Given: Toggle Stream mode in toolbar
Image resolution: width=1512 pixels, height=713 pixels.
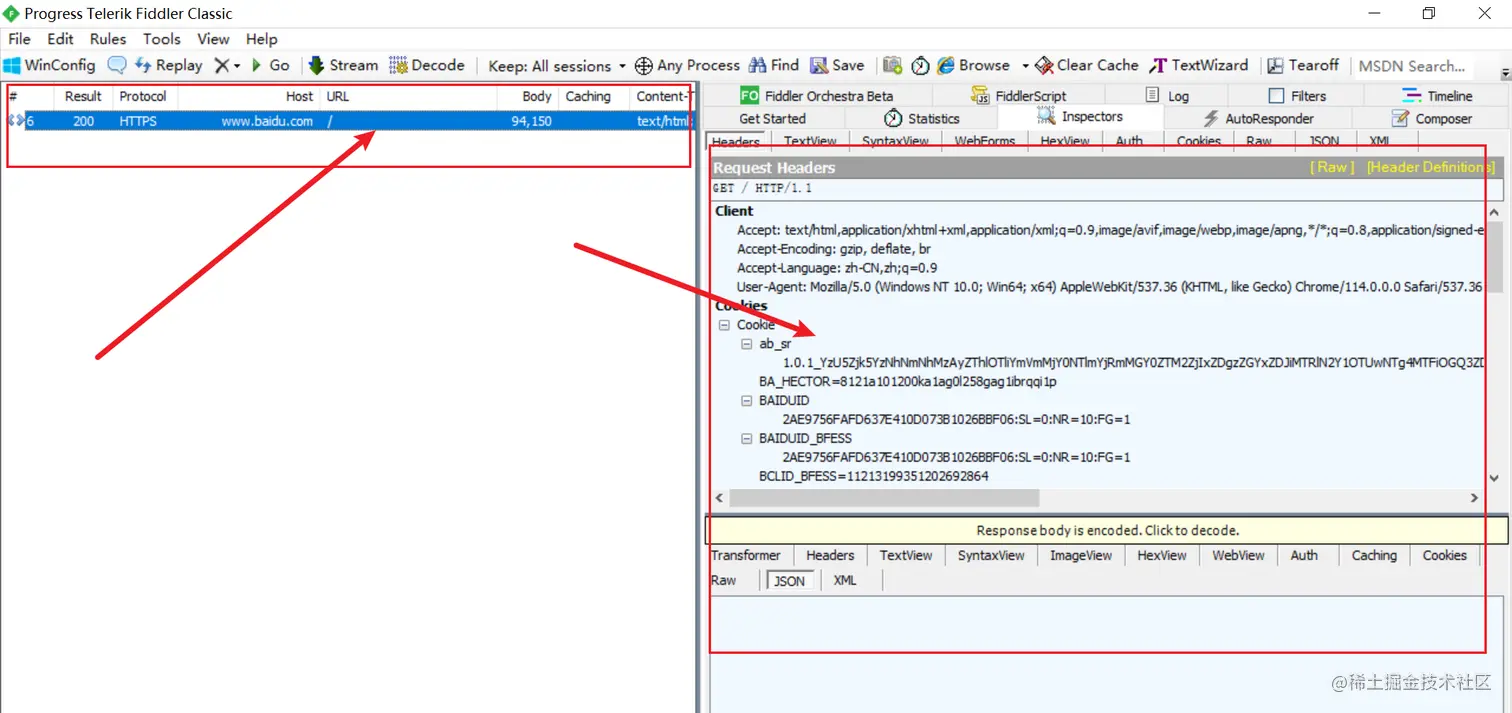Looking at the screenshot, I should (x=343, y=65).
